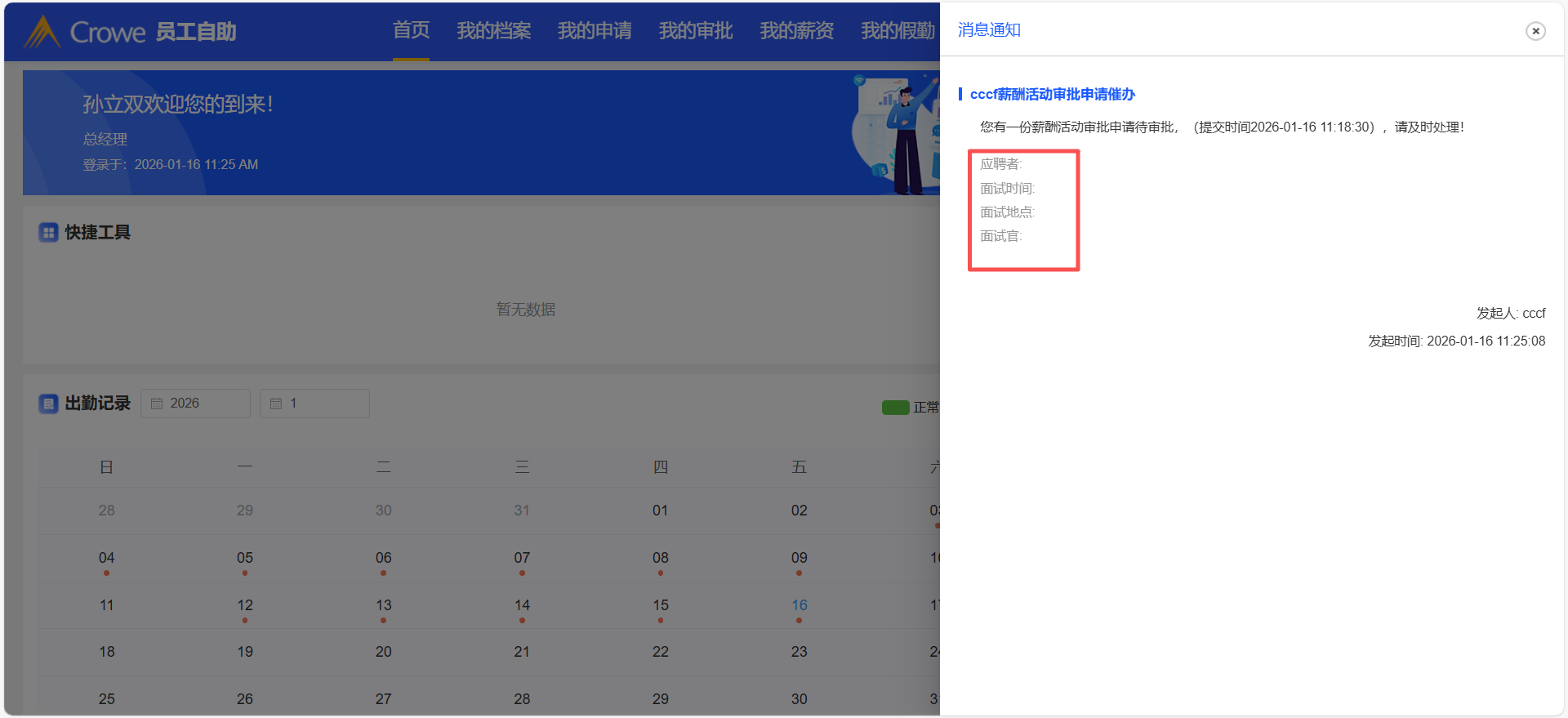This screenshot has height=718, width=1568.
Task: Click the 面试官: label
Action: [x=1000, y=236]
